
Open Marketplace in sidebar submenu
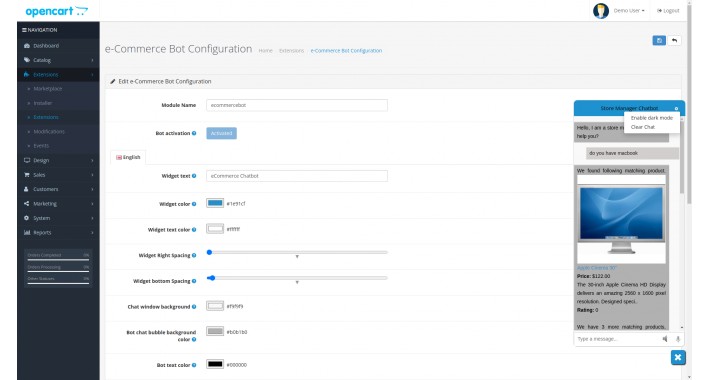pos(48,89)
